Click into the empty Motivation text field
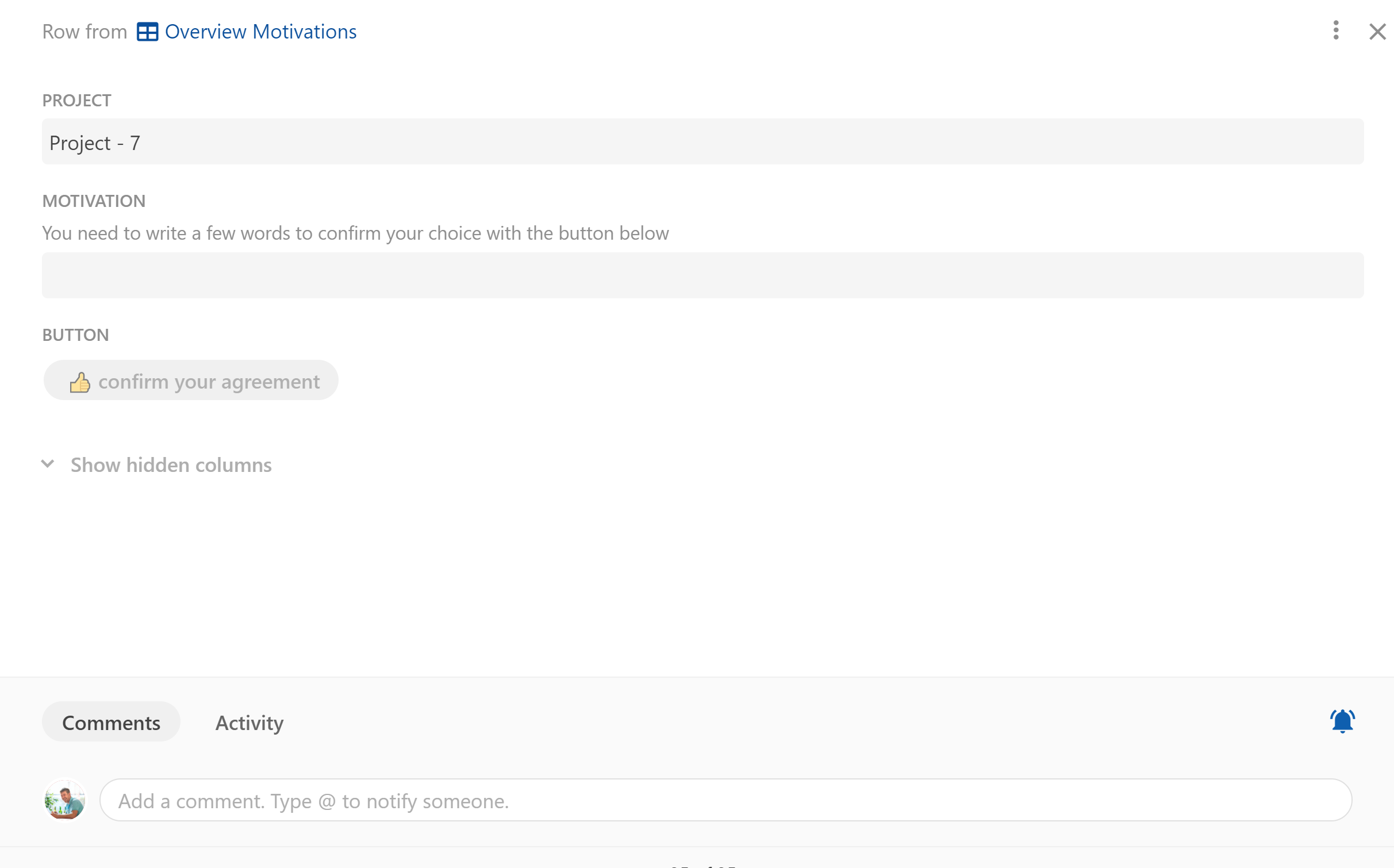The height and width of the screenshot is (868, 1394). pos(702,275)
